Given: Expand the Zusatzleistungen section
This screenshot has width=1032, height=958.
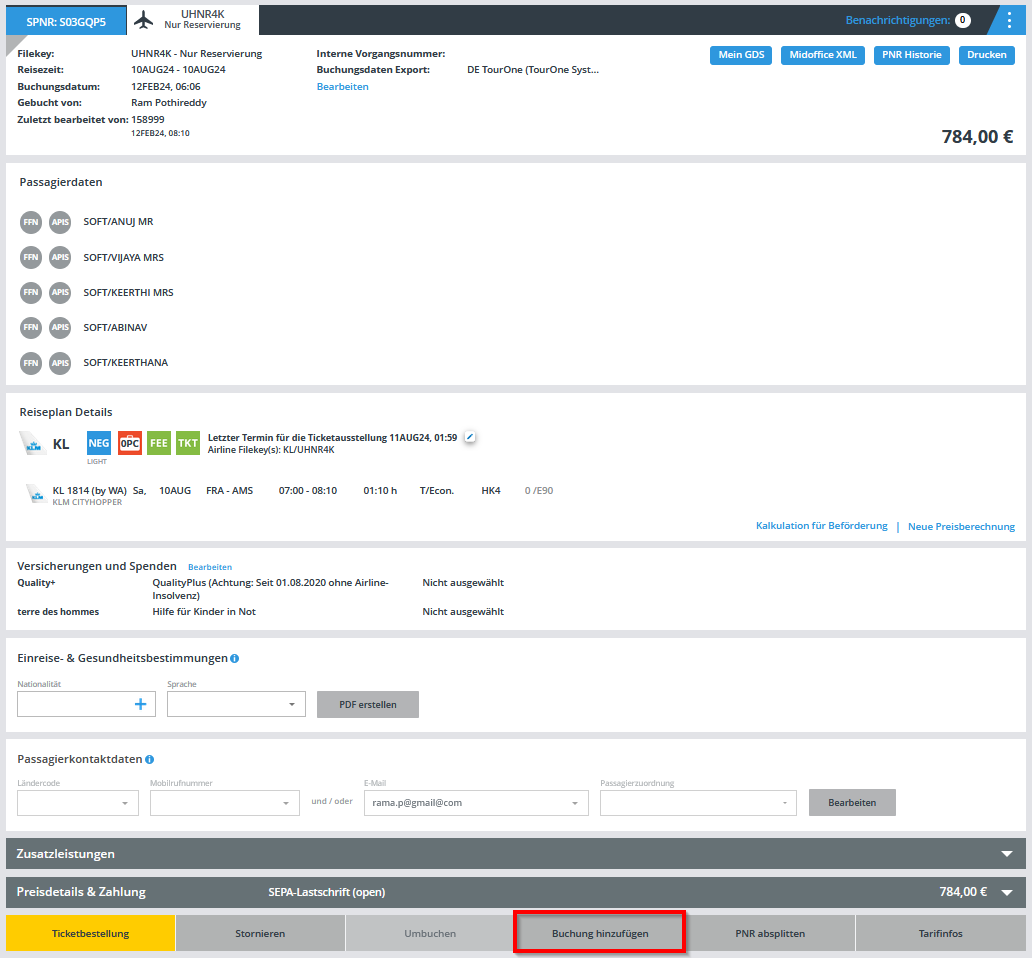Looking at the screenshot, I should pos(1007,854).
